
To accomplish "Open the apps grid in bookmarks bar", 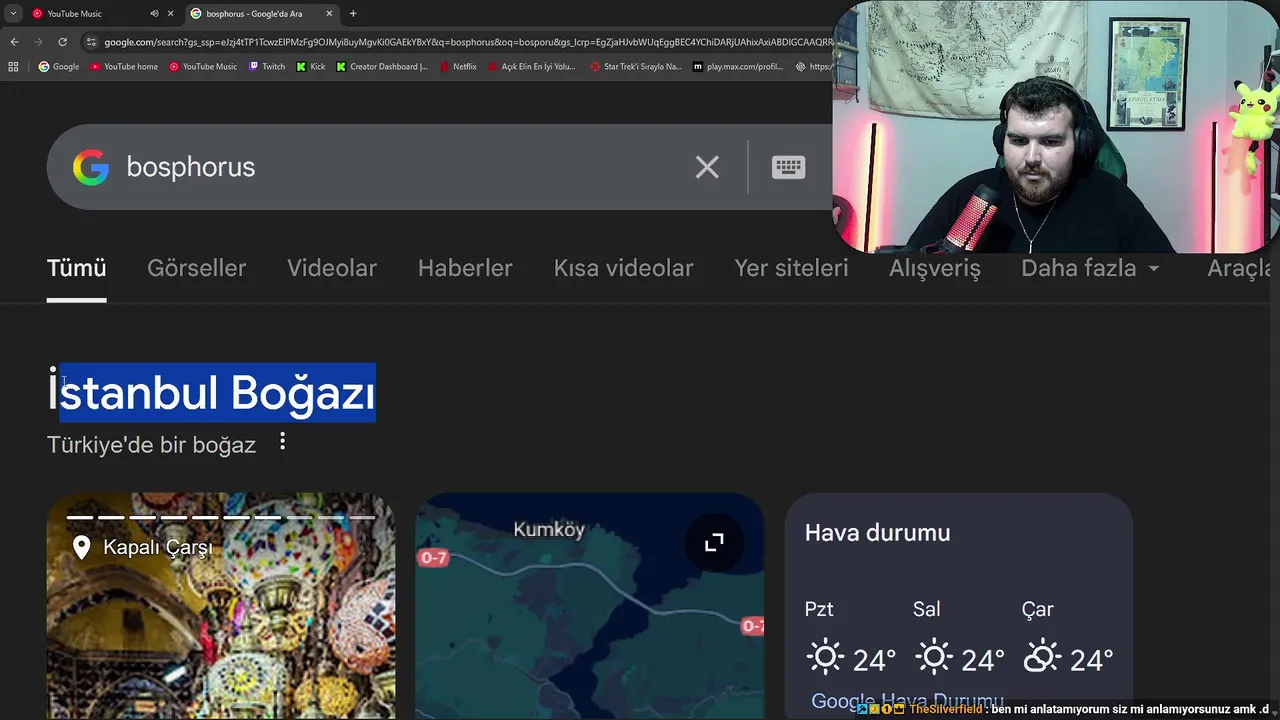I will 13,67.
